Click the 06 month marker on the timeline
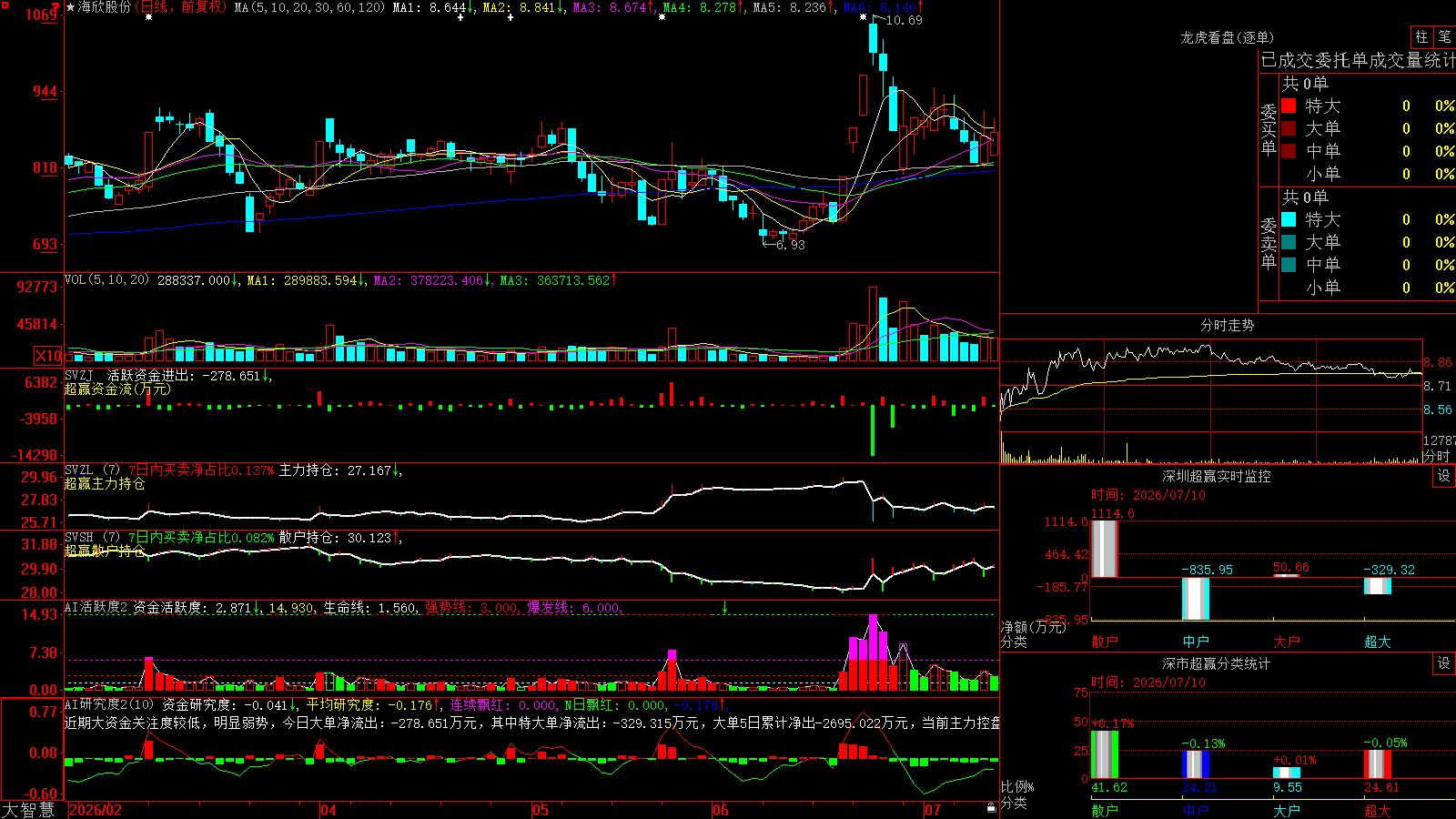Image resolution: width=1456 pixels, height=819 pixels. [721, 810]
